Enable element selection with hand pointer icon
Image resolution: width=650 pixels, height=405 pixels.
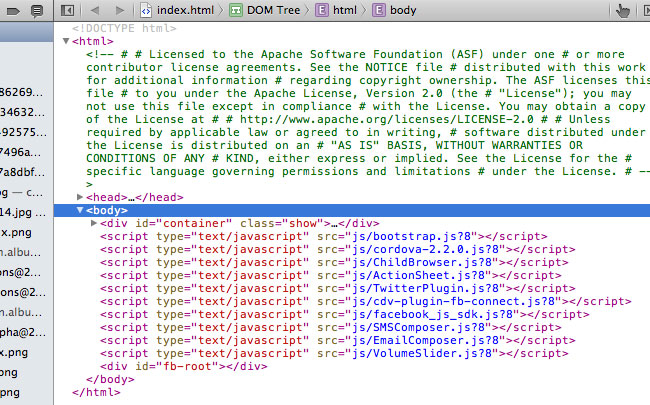[622, 10]
